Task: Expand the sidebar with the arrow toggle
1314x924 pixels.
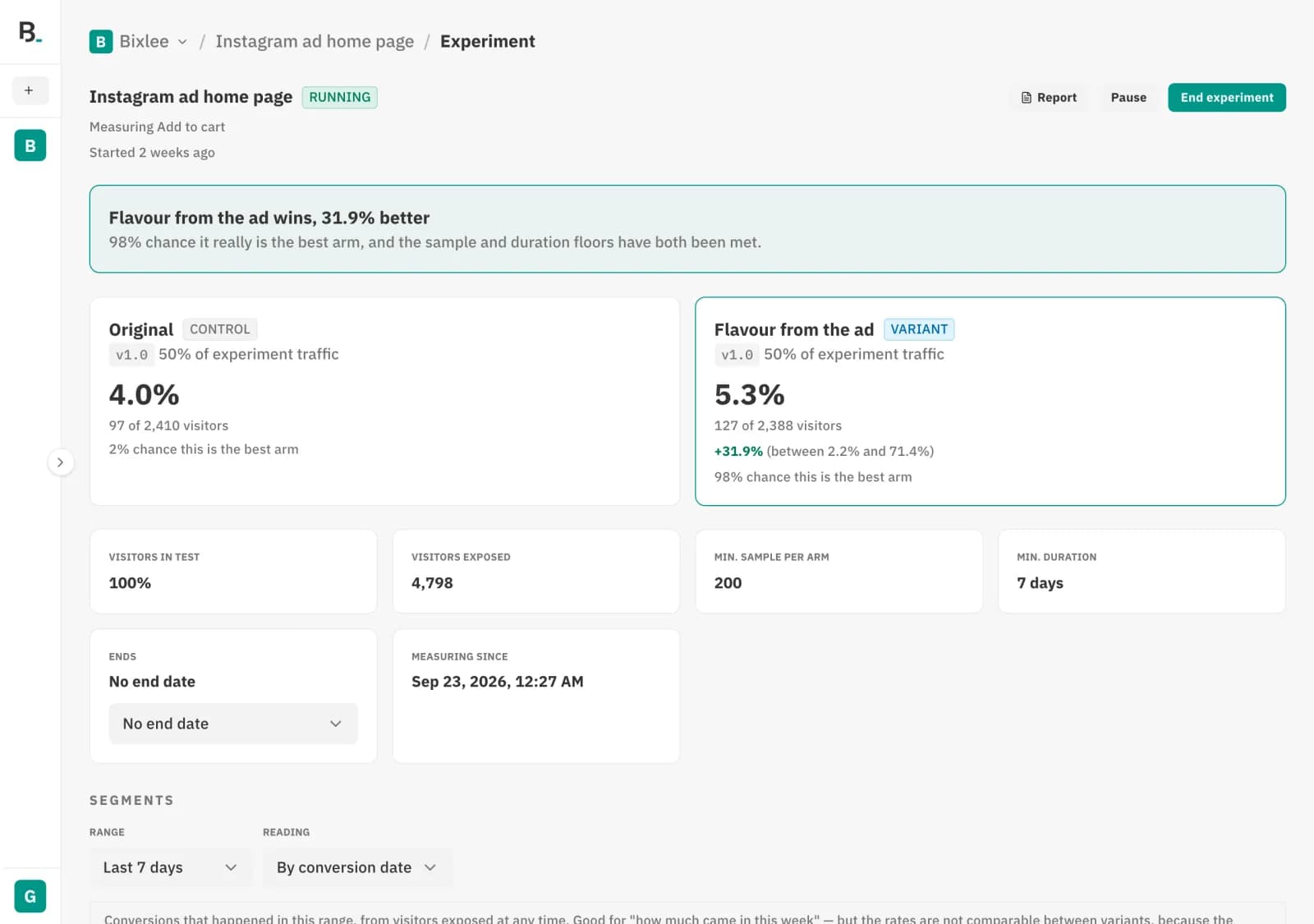Action: (x=61, y=462)
